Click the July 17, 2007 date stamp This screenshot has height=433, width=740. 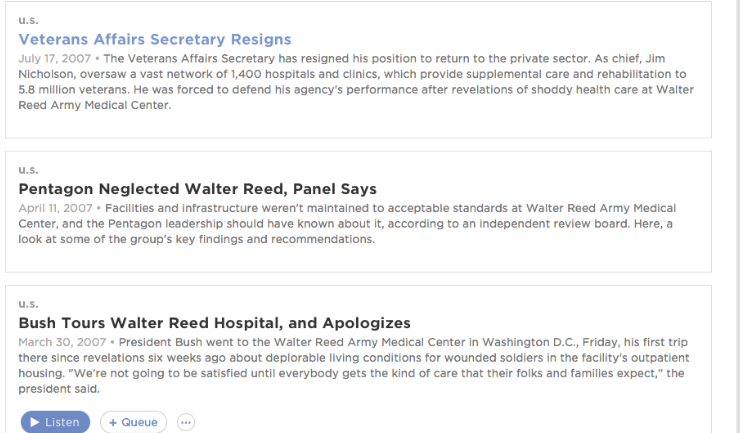(x=53, y=58)
